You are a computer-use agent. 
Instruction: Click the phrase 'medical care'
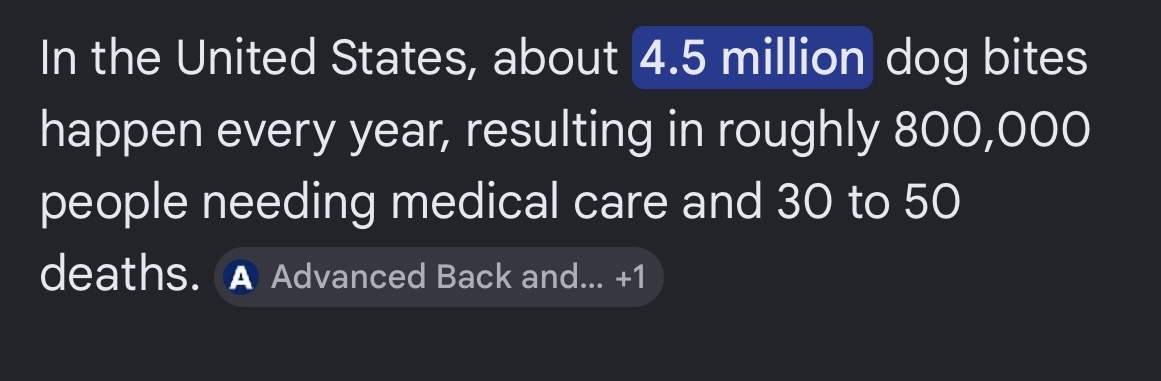529,201
